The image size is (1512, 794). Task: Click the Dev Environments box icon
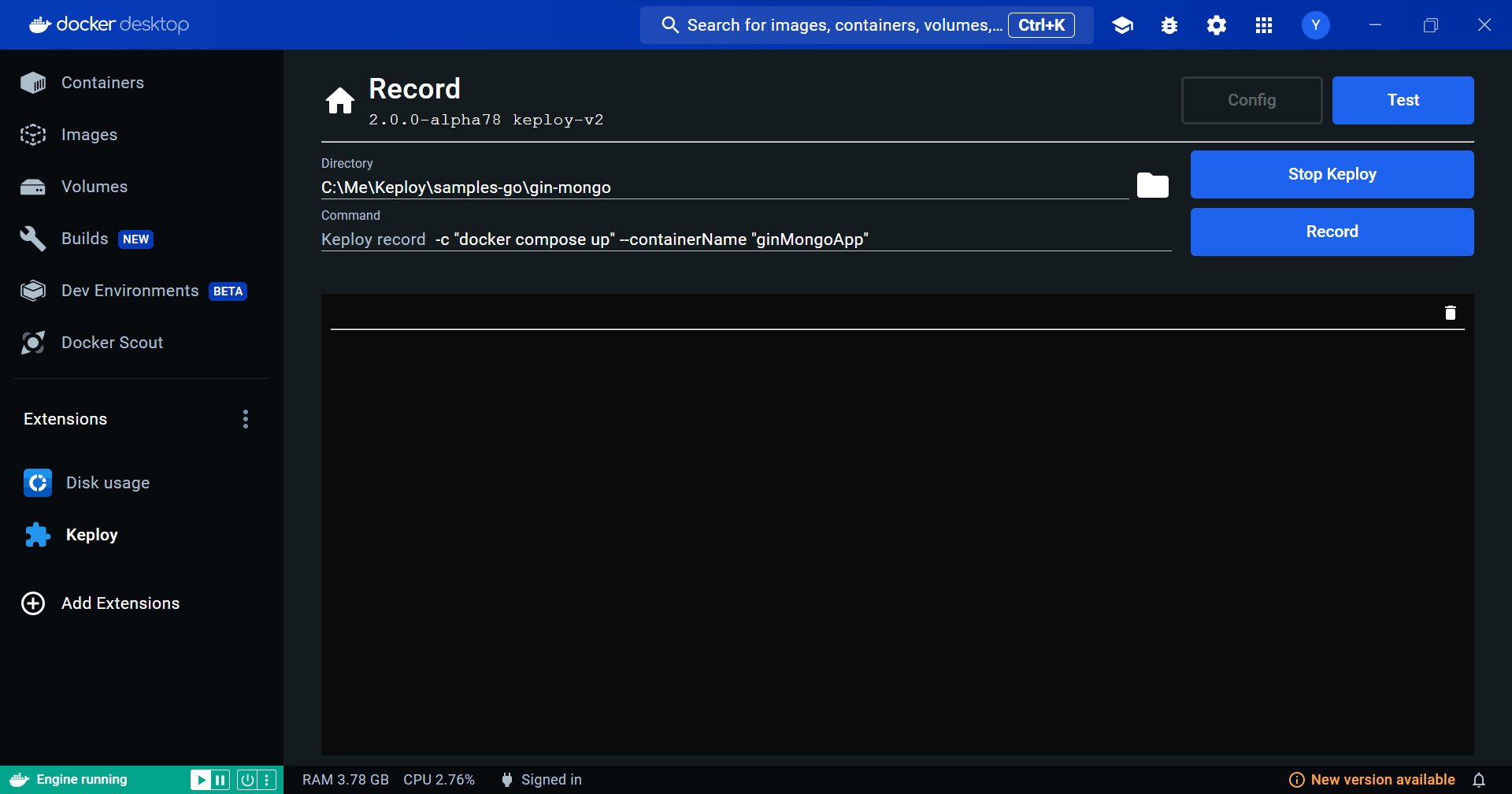33,291
